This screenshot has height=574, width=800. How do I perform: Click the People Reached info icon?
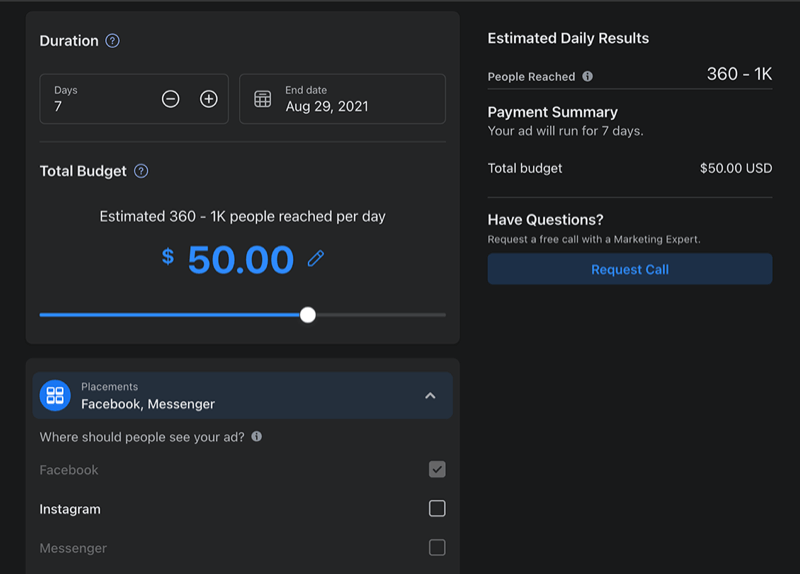click(x=588, y=77)
